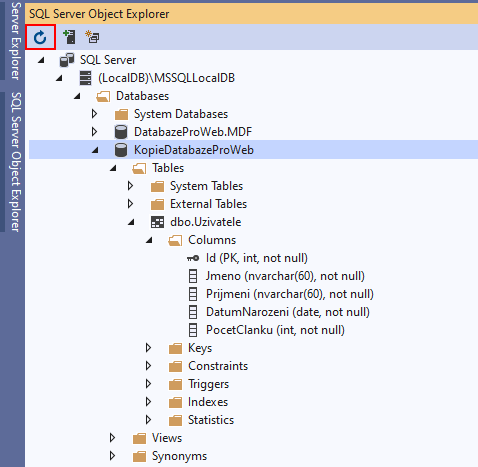Click the Indexes folder icon
The width and height of the screenshot is (478, 467).
click(175, 402)
